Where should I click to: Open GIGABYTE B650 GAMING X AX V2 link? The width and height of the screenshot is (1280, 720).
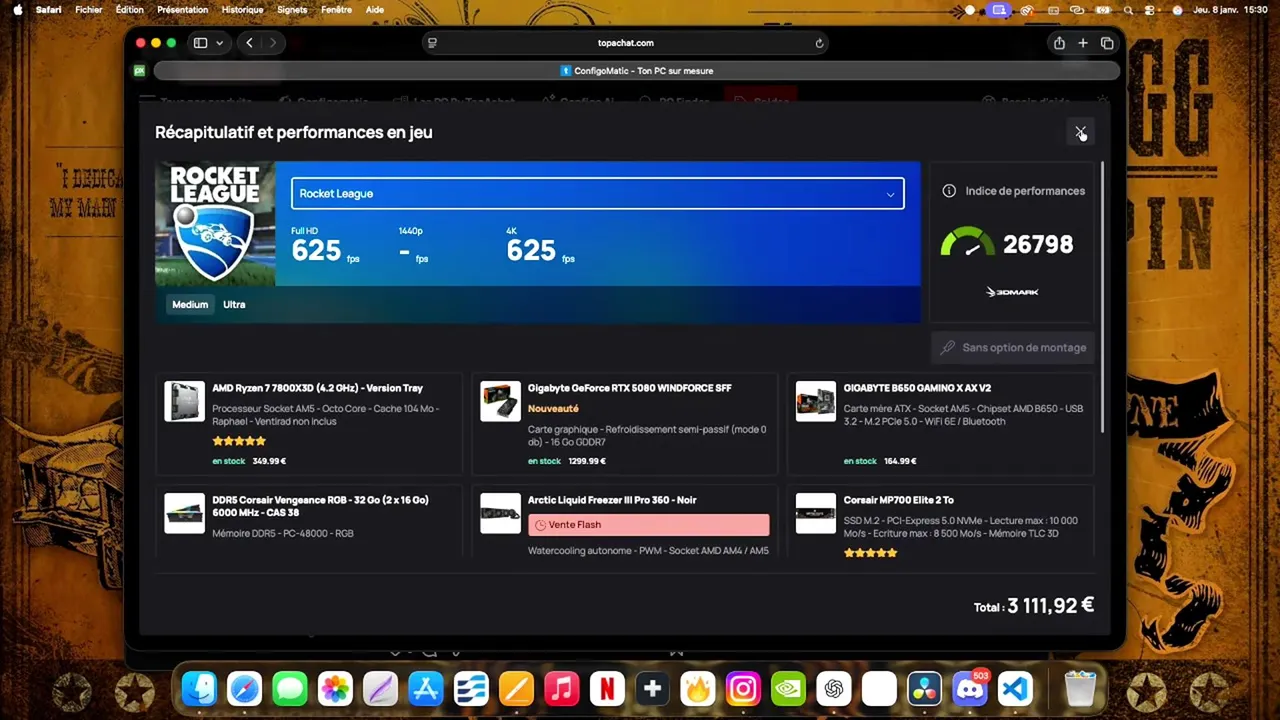click(917, 388)
